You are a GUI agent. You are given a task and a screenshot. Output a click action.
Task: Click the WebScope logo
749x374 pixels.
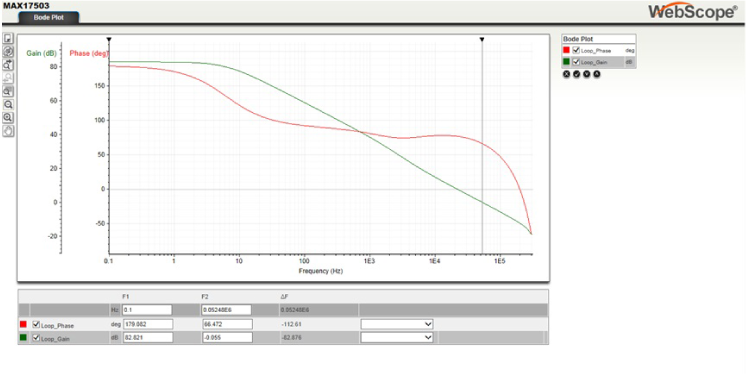(693, 11)
